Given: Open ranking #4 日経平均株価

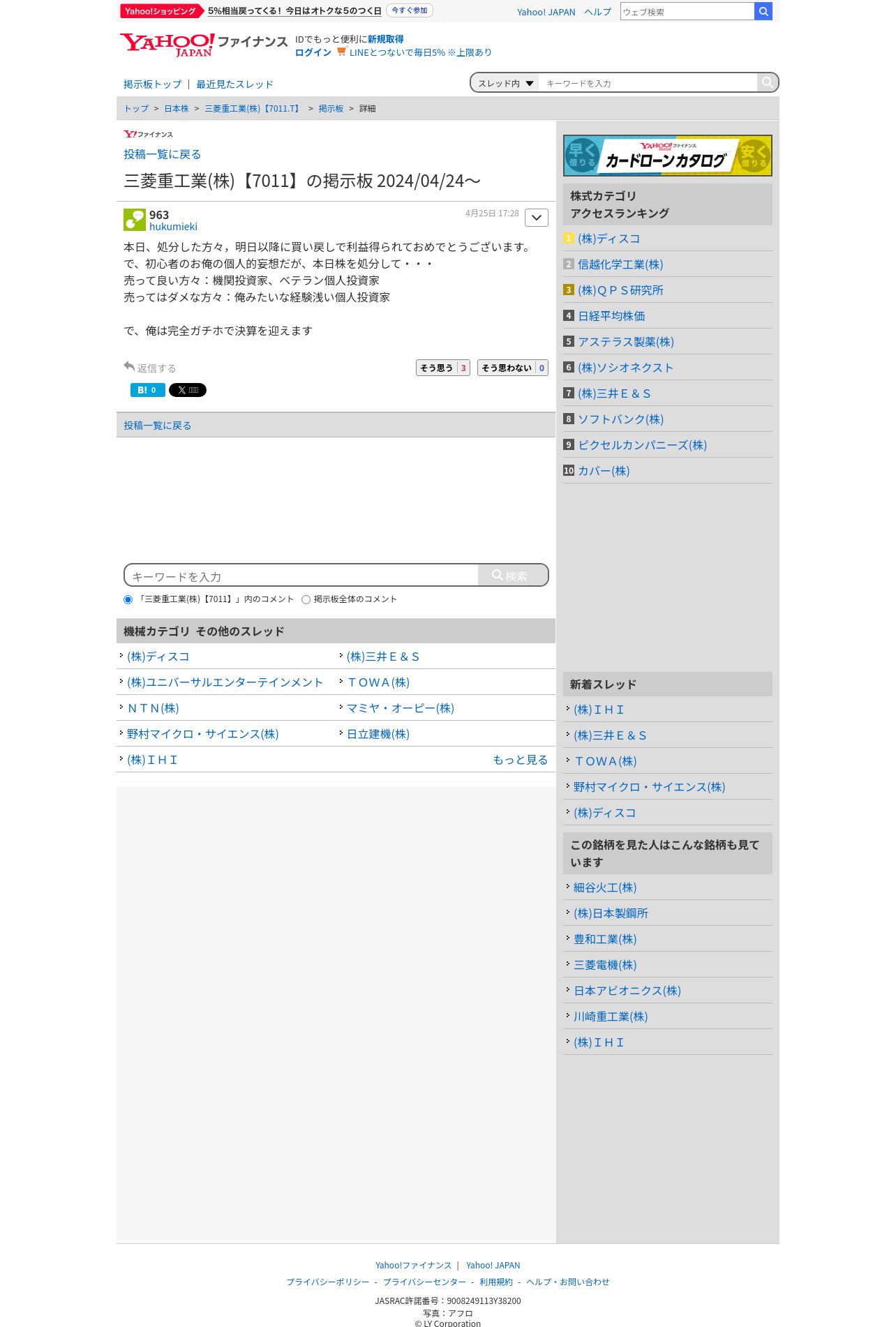Looking at the screenshot, I should coord(611,316).
